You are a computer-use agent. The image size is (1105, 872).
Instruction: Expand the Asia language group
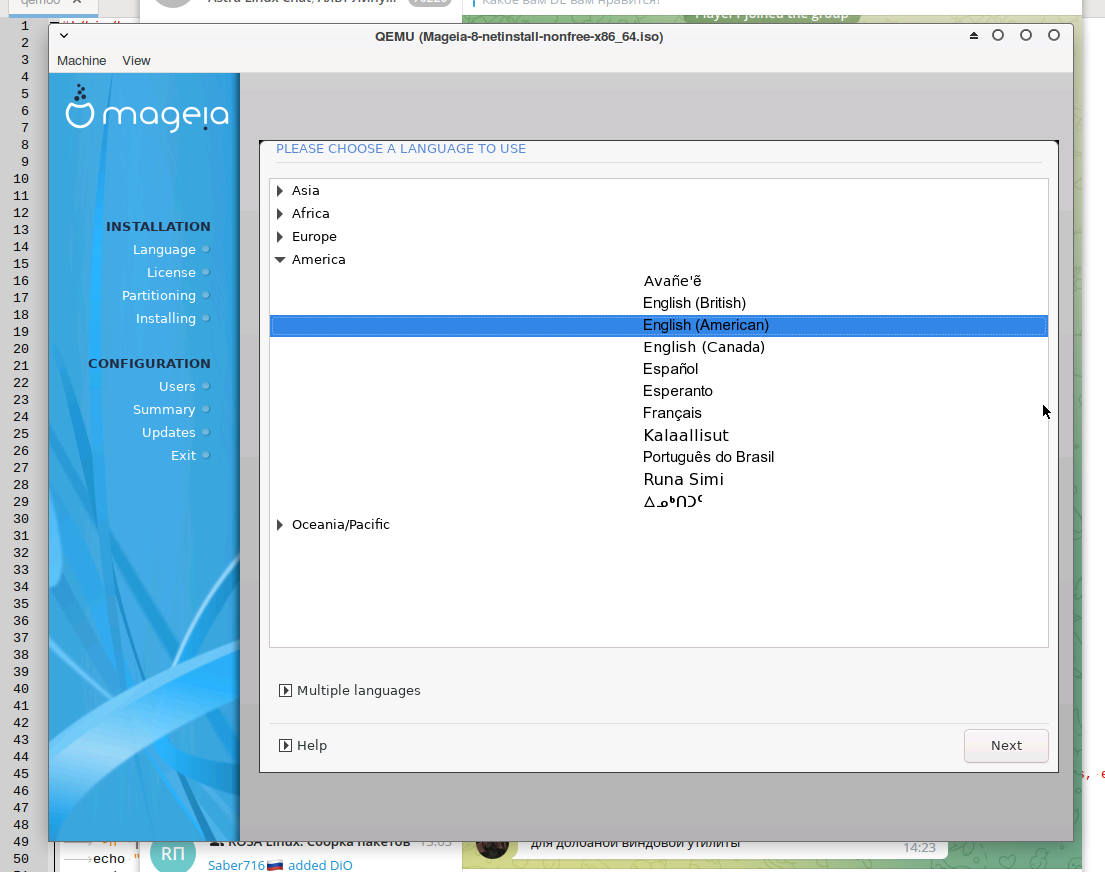[280, 190]
